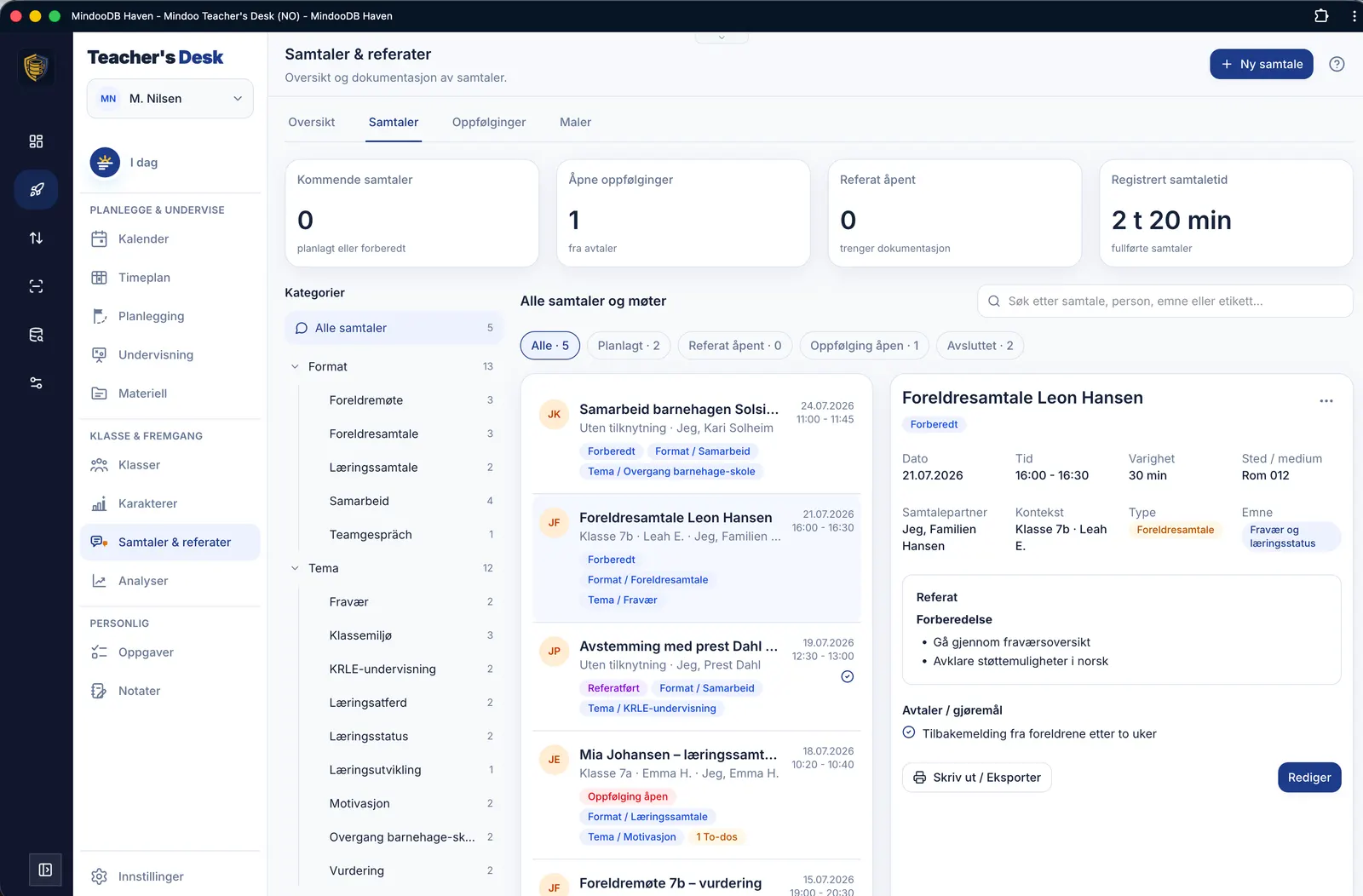Image resolution: width=1363 pixels, height=896 pixels.
Task: Select the Samtaler tab
Action: (394, 122)
